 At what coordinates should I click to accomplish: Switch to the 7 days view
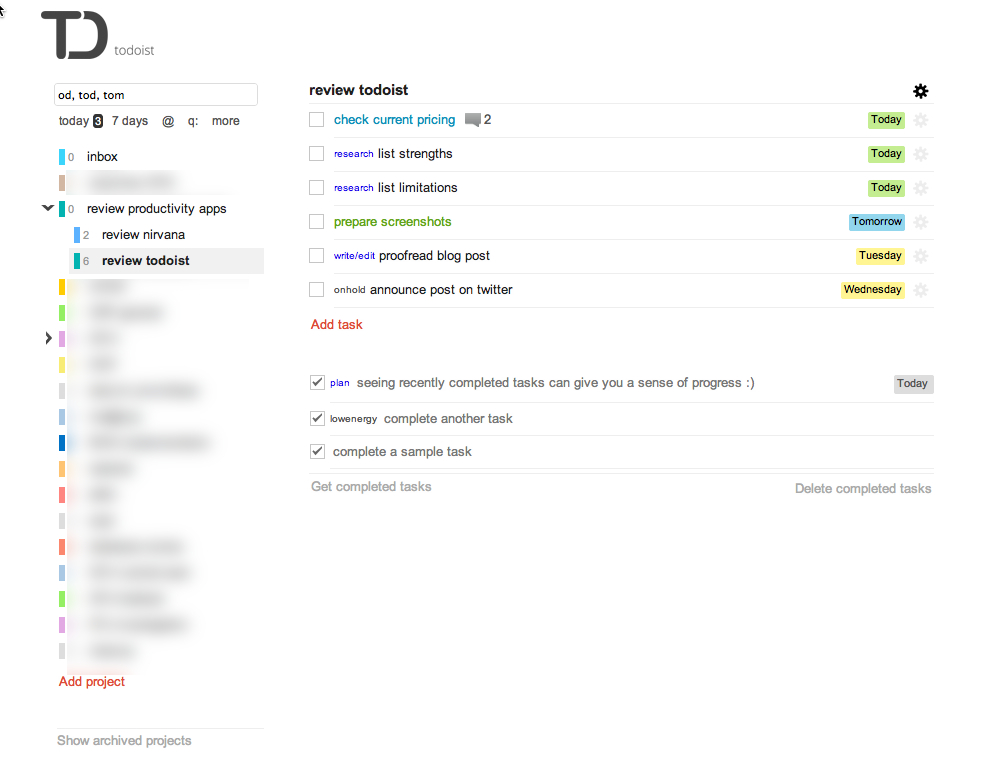[x=129, y=121]
